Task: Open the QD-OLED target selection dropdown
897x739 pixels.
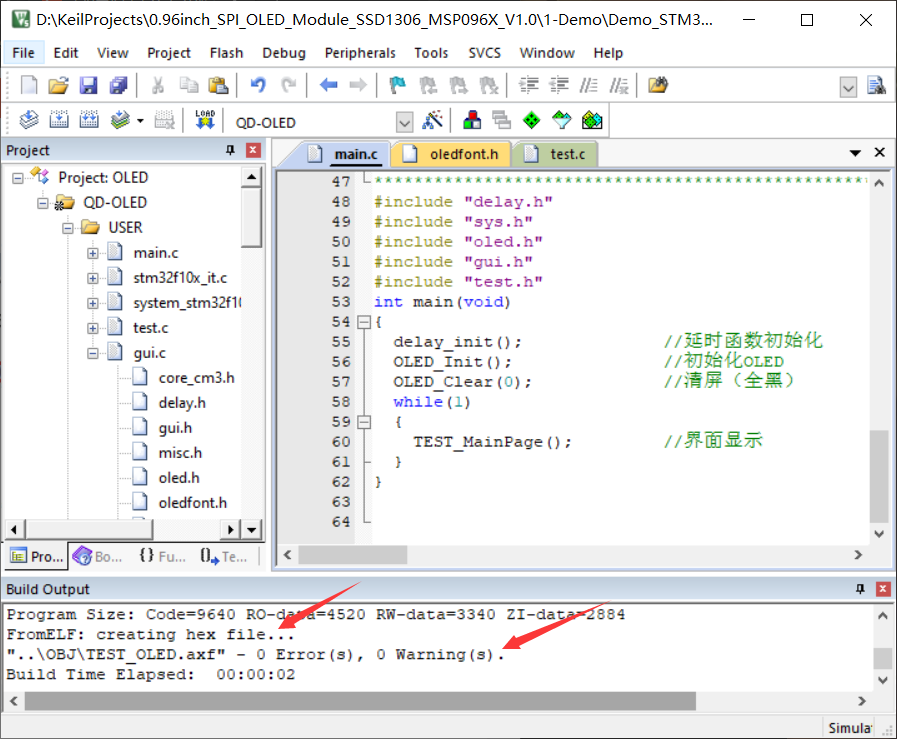Action: (404, 122)
